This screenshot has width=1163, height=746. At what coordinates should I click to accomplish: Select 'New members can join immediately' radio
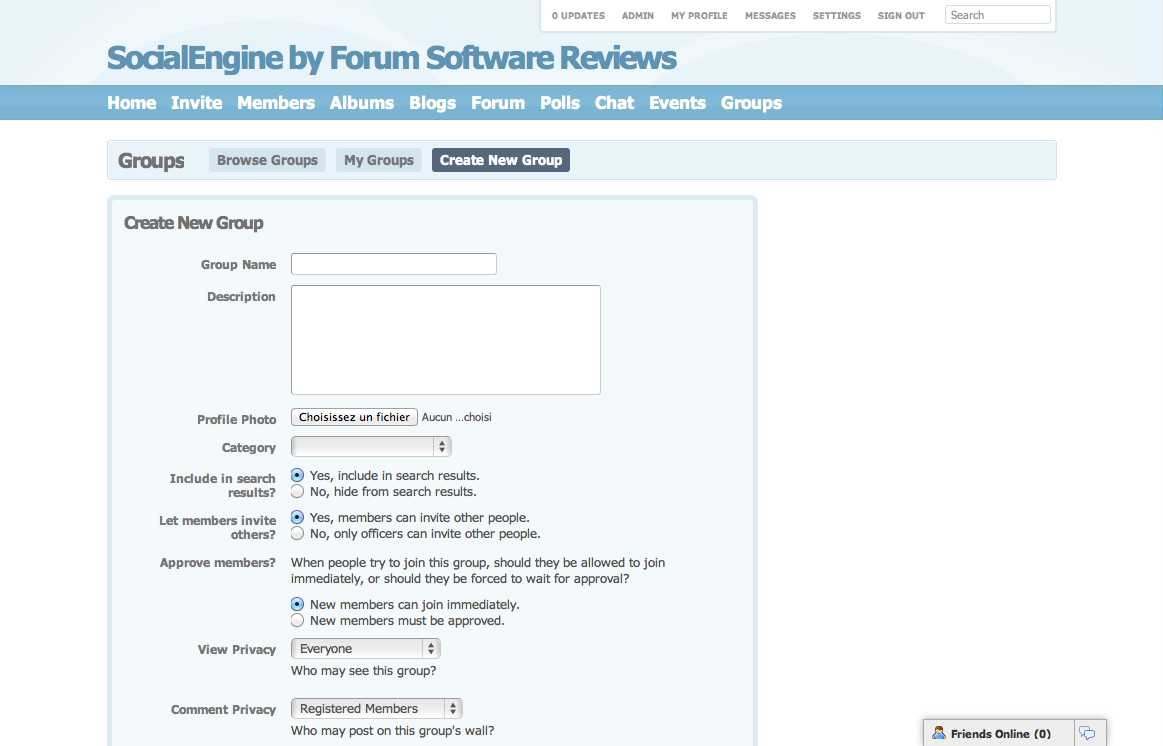click(x=297, y=604)
